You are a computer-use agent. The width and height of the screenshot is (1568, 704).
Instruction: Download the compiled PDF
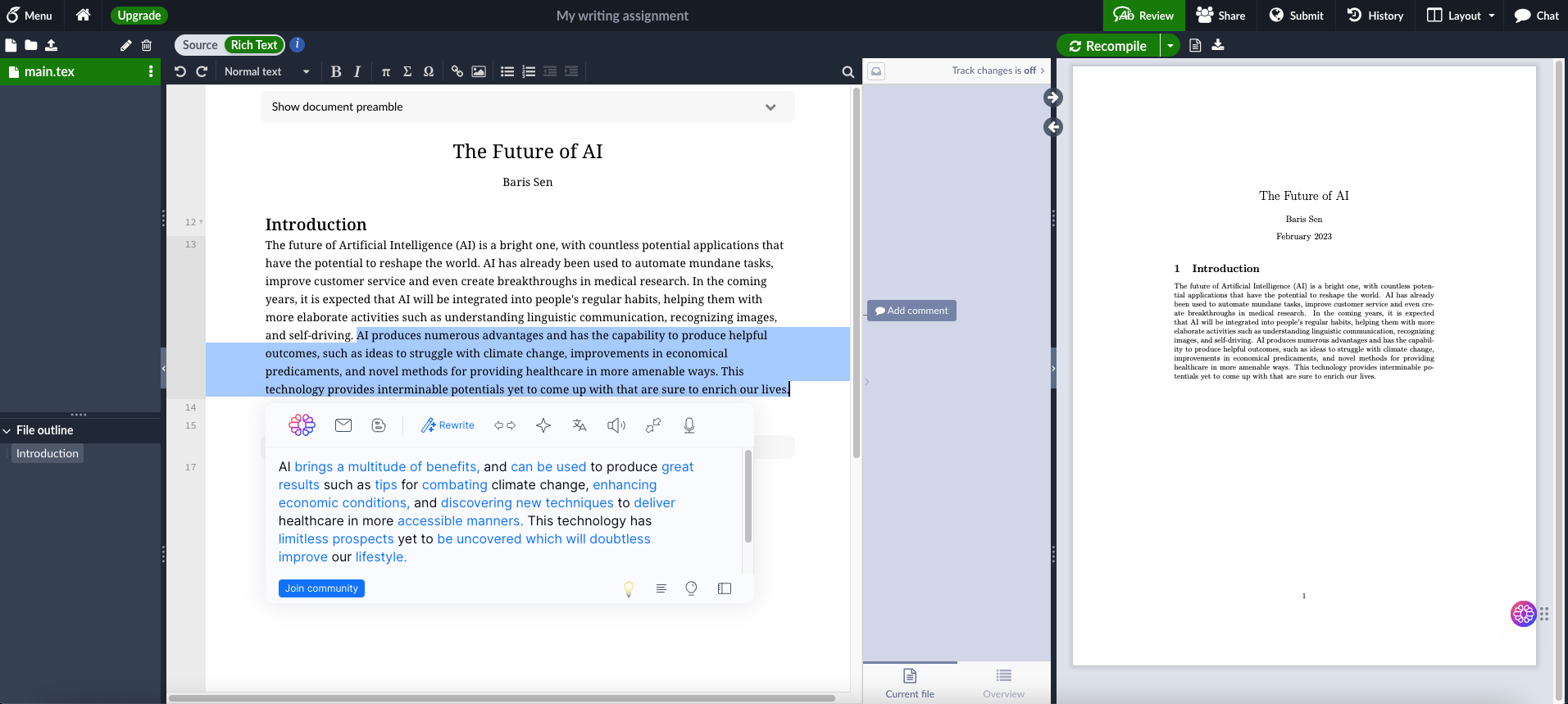click(x=1218, y=45)
